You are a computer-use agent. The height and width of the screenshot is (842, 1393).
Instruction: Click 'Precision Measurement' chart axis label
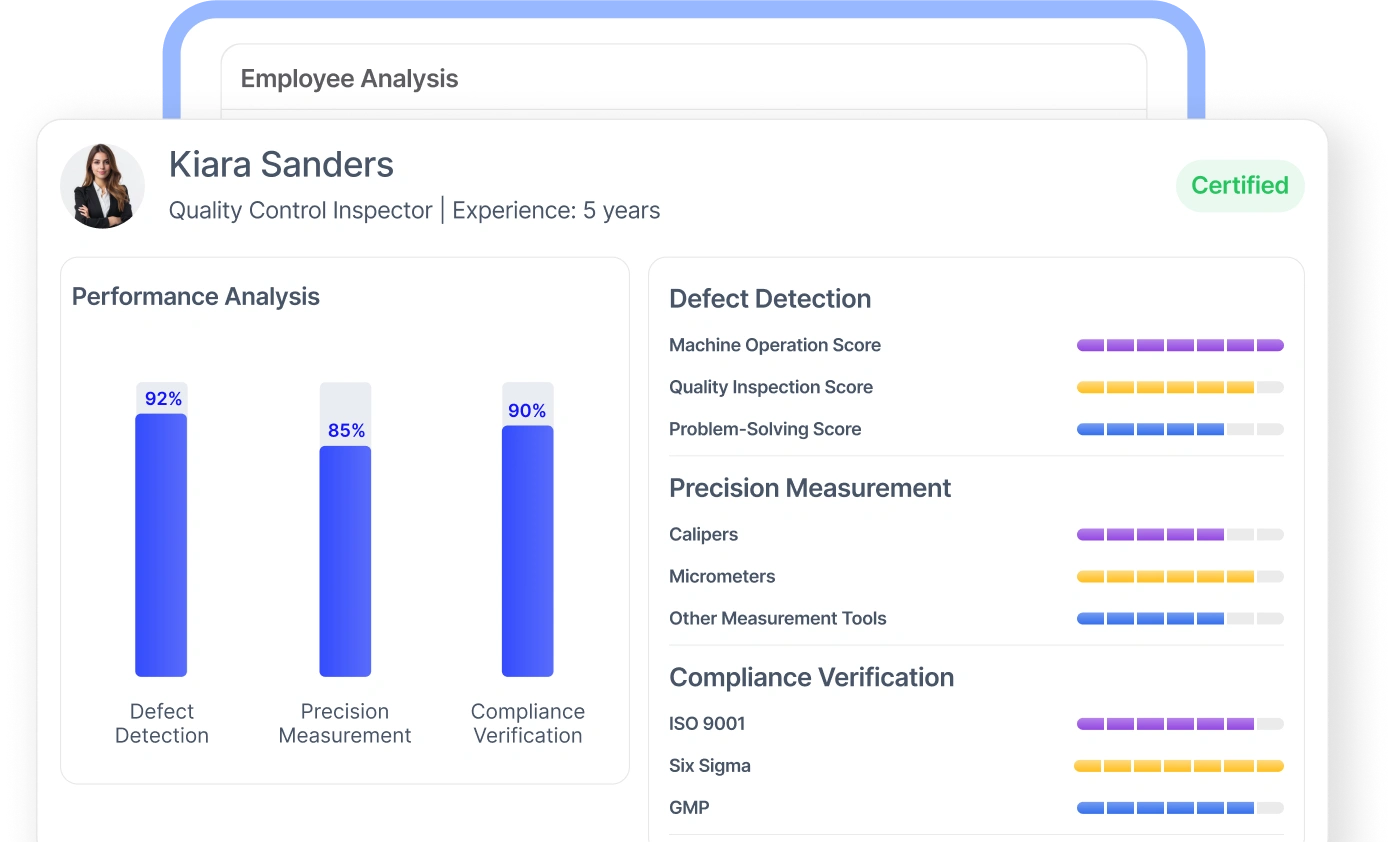click(345, 724)
